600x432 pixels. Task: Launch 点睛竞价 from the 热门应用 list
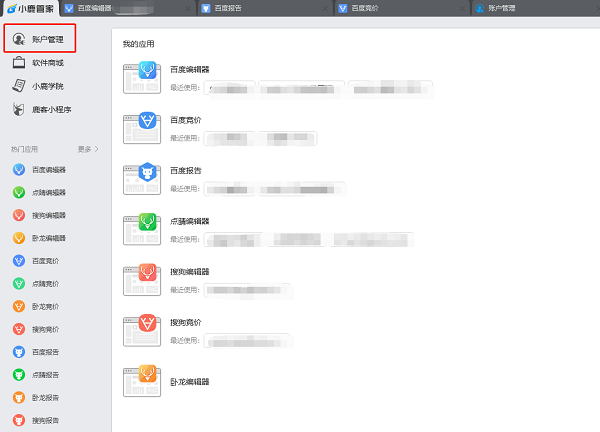tap(36, 284)
